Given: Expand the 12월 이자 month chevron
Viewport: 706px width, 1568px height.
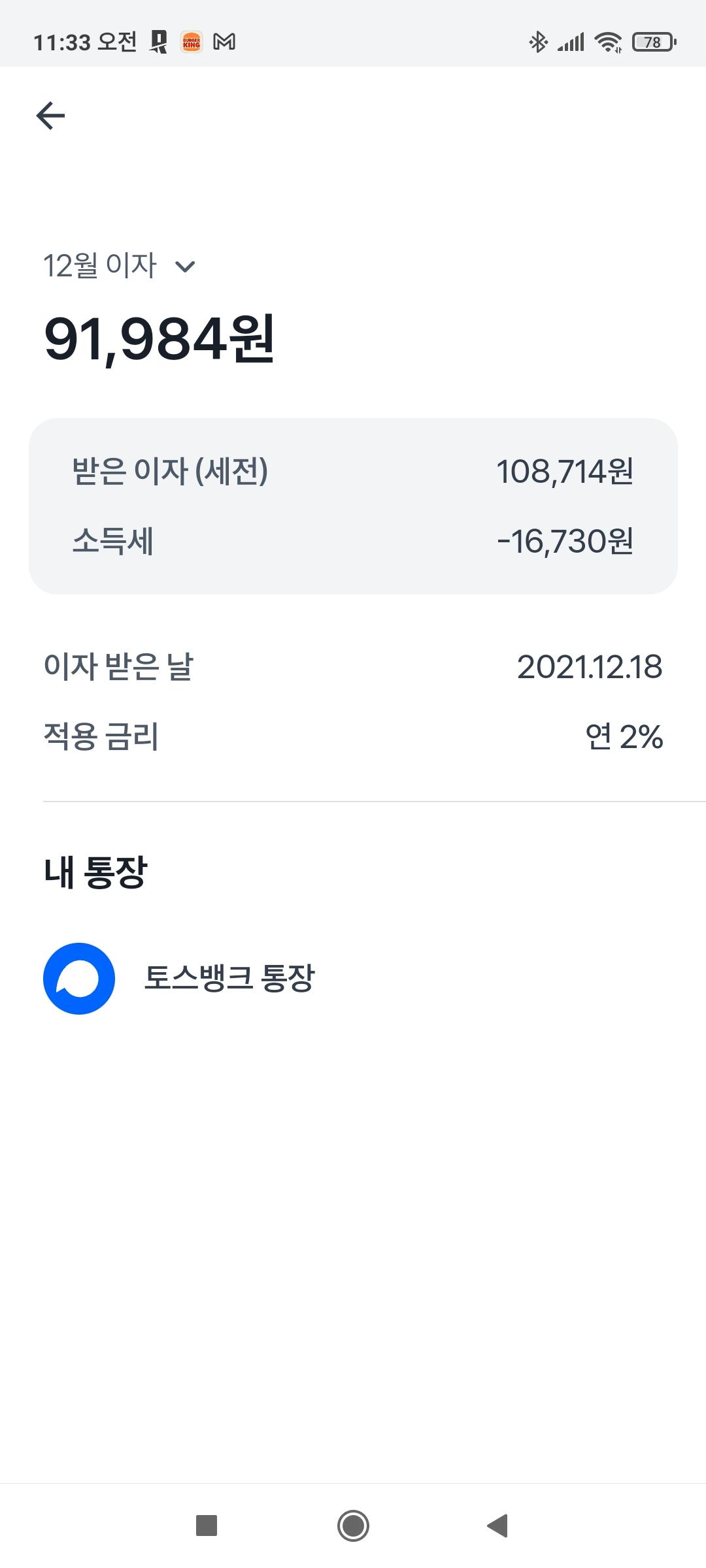Looking at the screenshot, I should pos(186,267).
